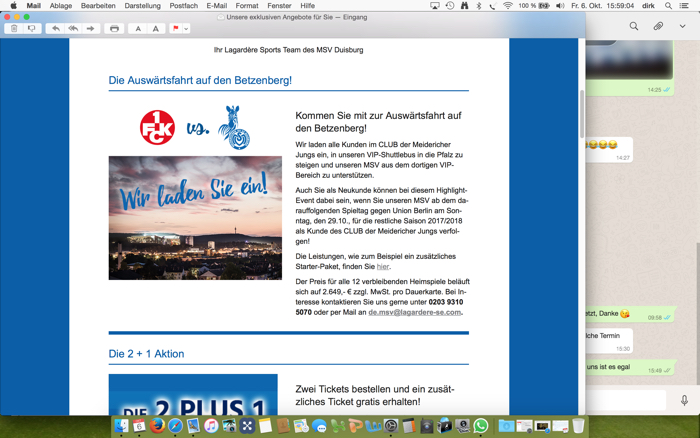700x438 pixels.
Task: Click the 1. FCK club logo
Action: [x=158, y=128]
